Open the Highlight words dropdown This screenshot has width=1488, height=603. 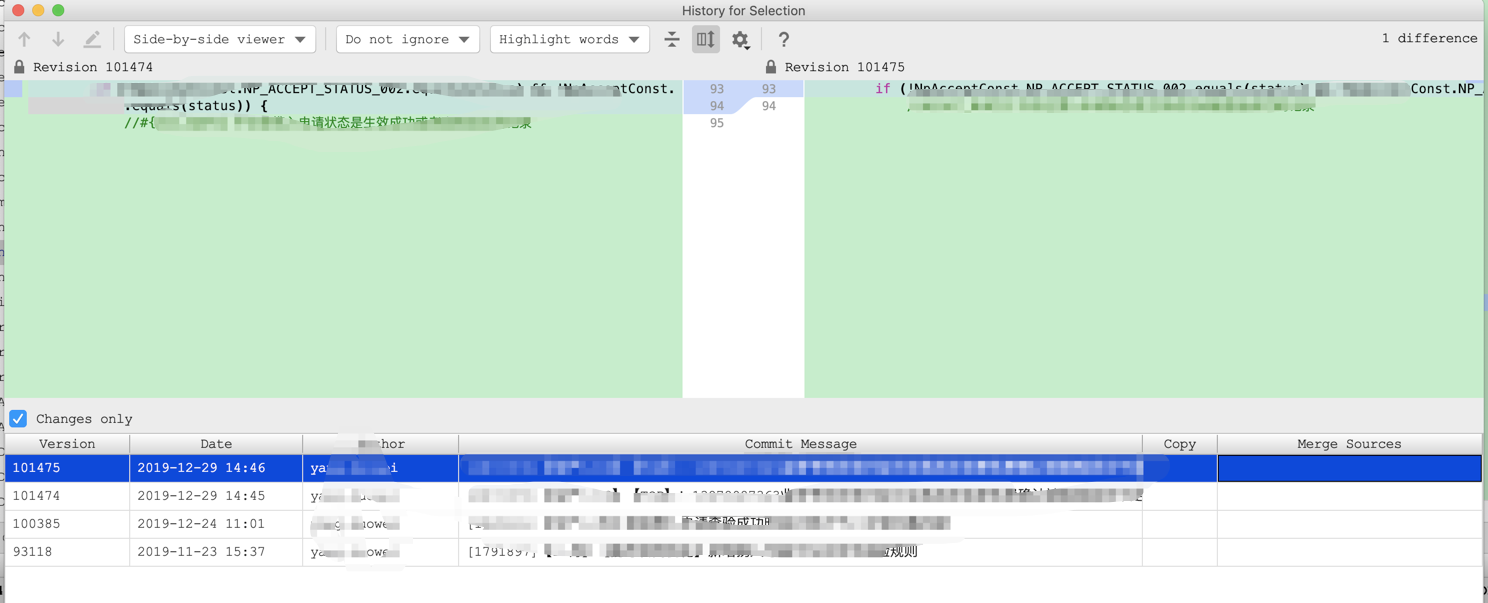569,39
